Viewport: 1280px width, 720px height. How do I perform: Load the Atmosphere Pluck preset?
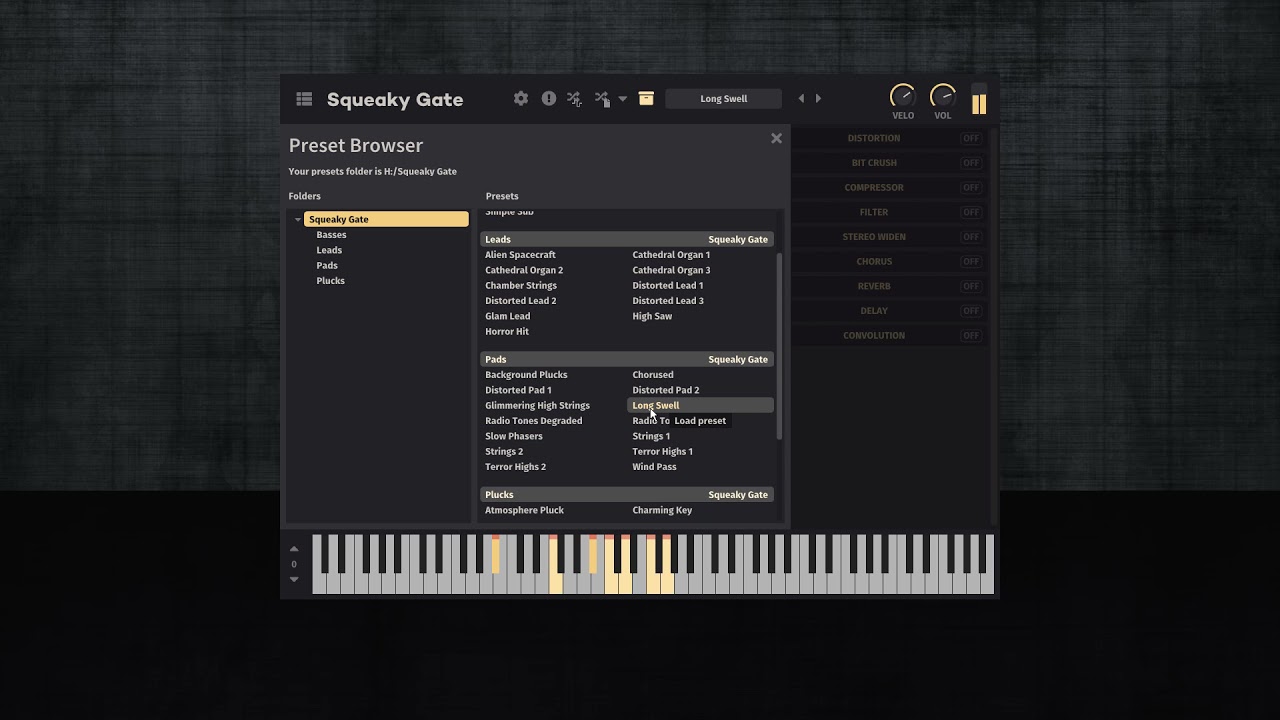tap(524, 510)
